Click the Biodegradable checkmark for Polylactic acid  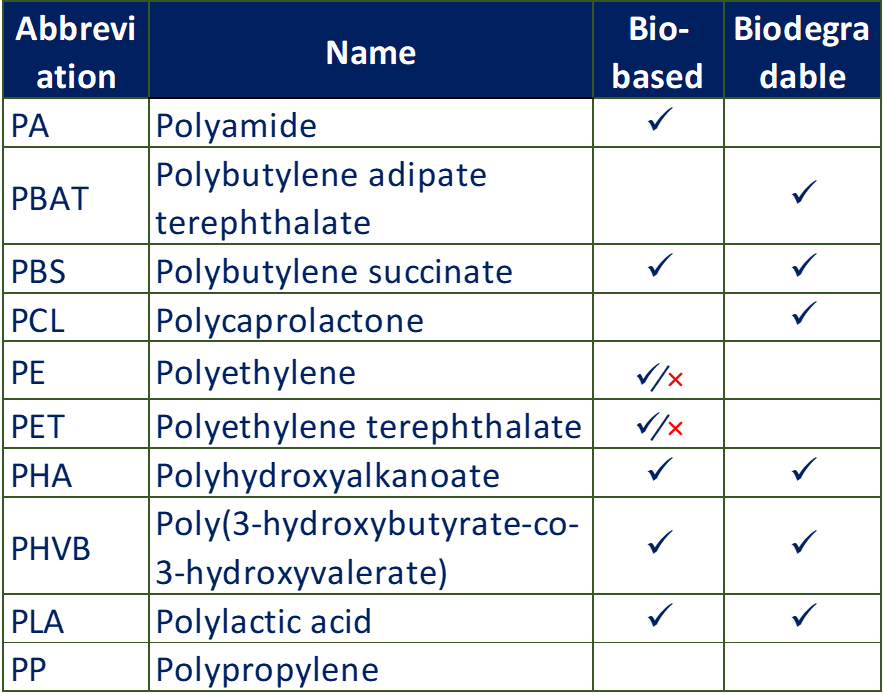803,616
